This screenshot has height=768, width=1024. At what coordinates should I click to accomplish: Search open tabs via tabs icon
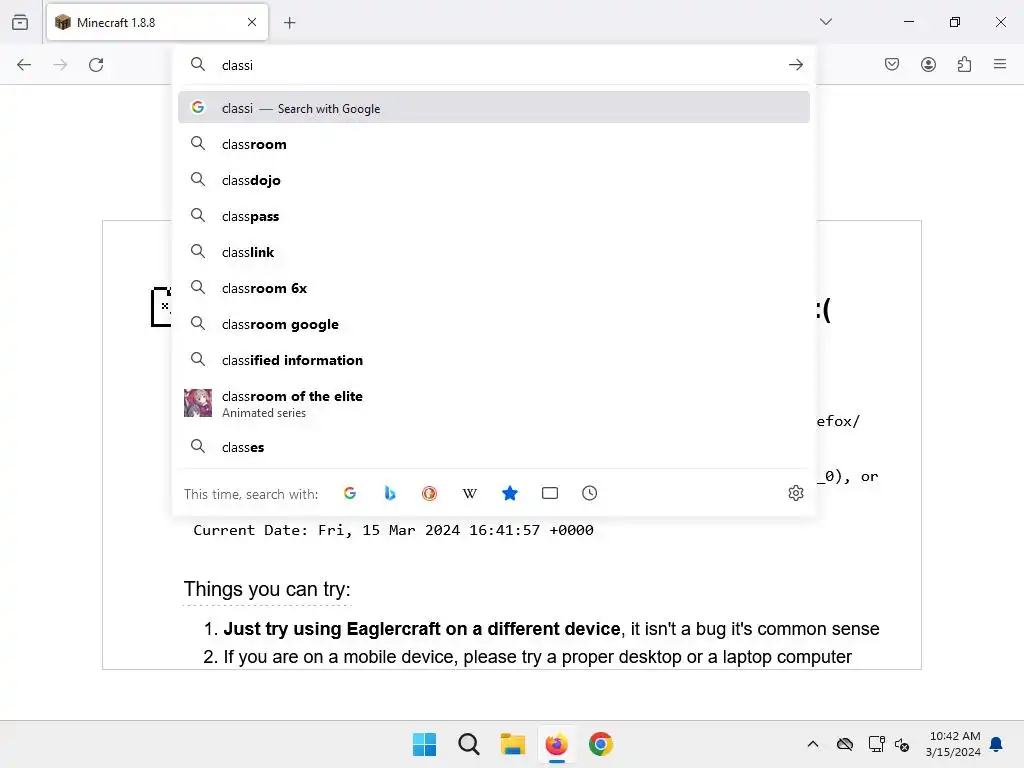point(550,494)
